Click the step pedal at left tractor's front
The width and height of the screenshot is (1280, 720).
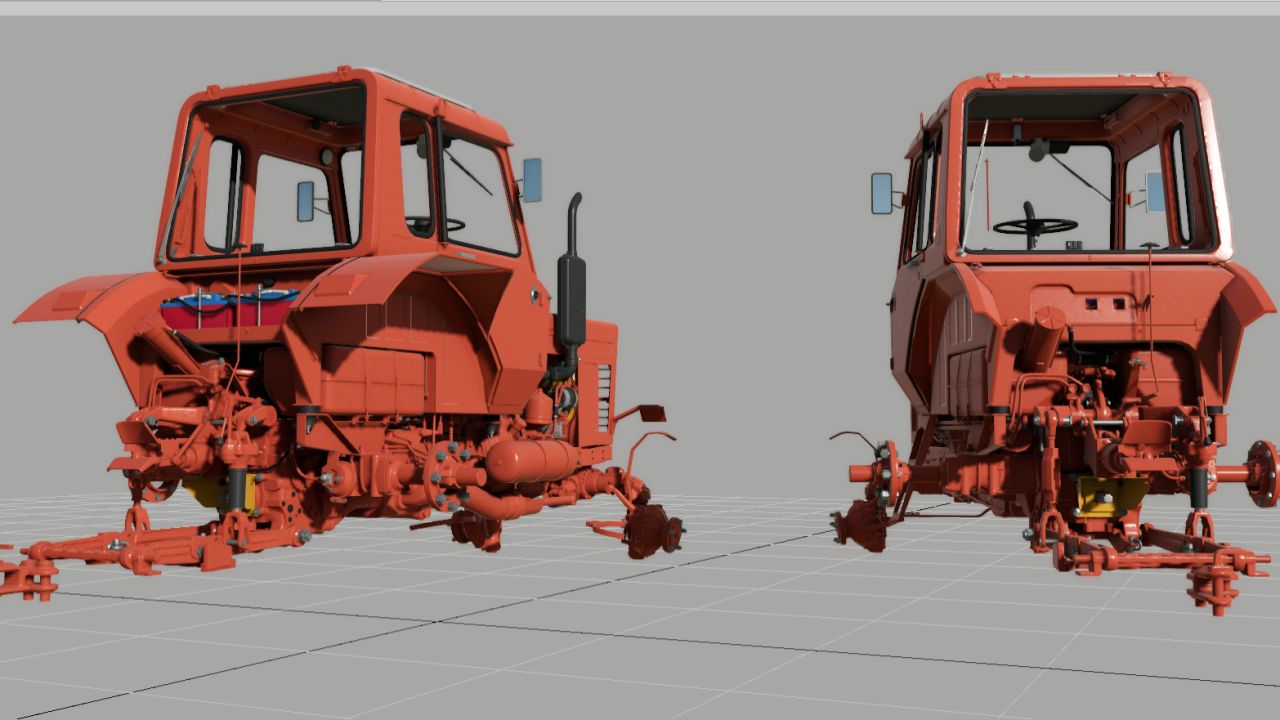647,412
